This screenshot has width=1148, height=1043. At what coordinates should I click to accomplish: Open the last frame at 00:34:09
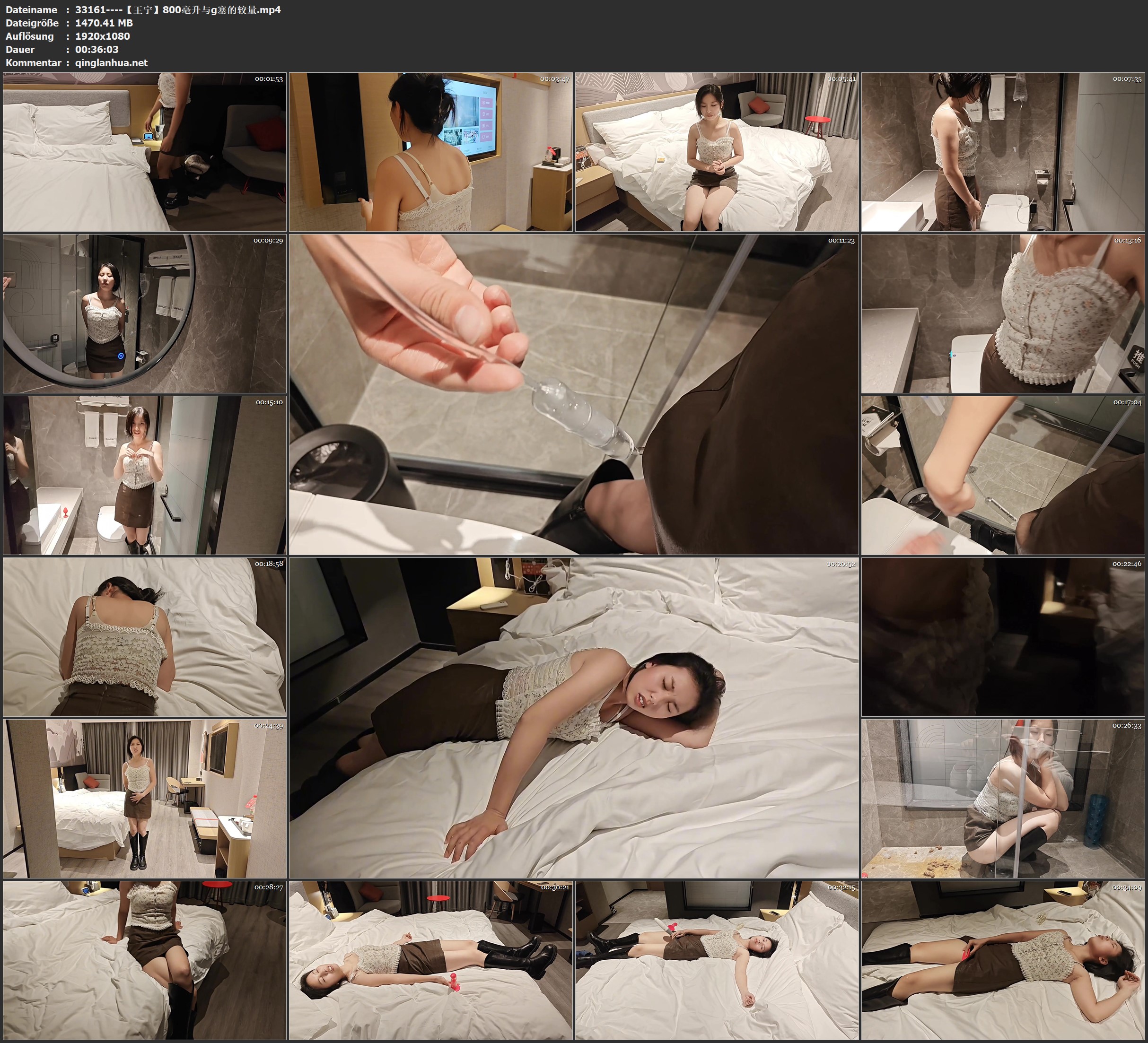[1003, 960]
